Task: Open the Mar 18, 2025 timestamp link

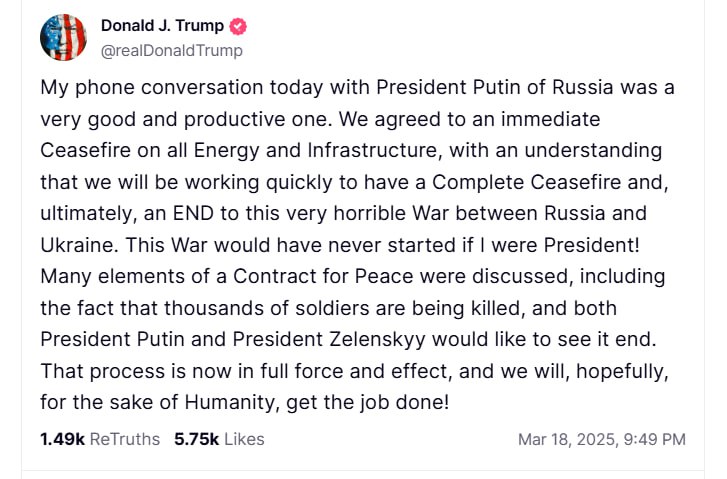Action: [567, 439]
